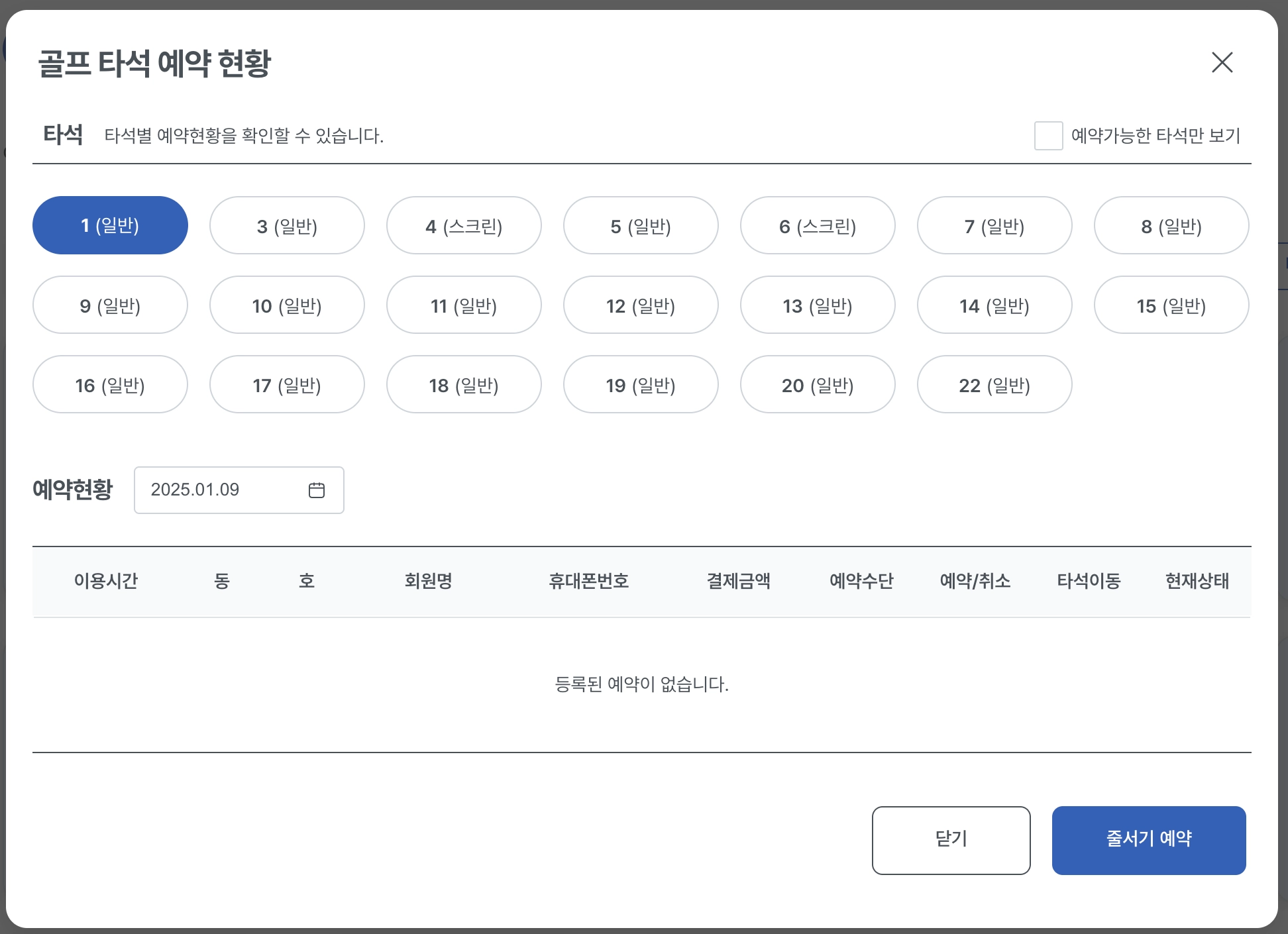Viewport: 1288px width, 934px height.
Task: Select bay 22 (일반)
Action: [x=994, y=385]
